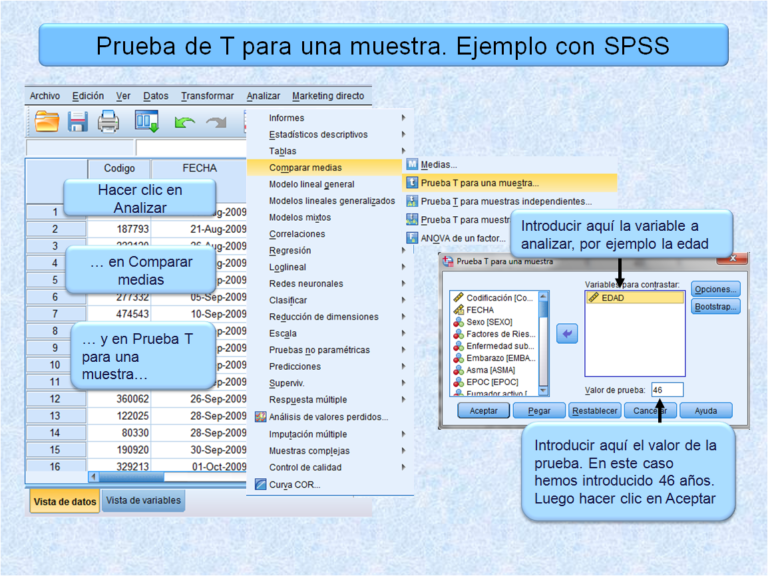Expand the Estadísticos descriptivos submenu
The image size is (768, 576).
pyautogui.click(x=403, y=134)
